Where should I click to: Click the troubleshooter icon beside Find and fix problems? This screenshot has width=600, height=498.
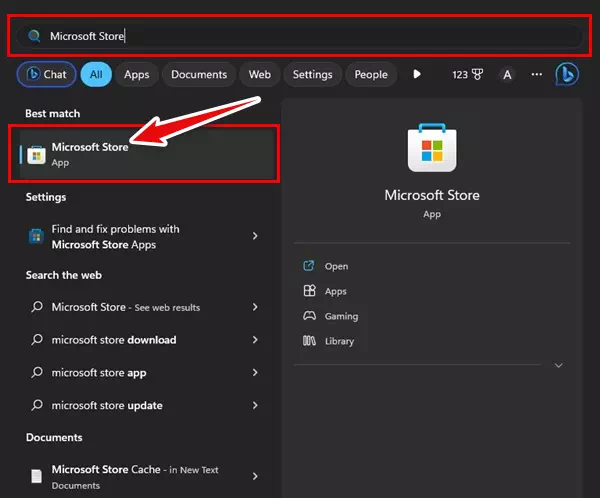pyautogui.click(x=36, y=236)
